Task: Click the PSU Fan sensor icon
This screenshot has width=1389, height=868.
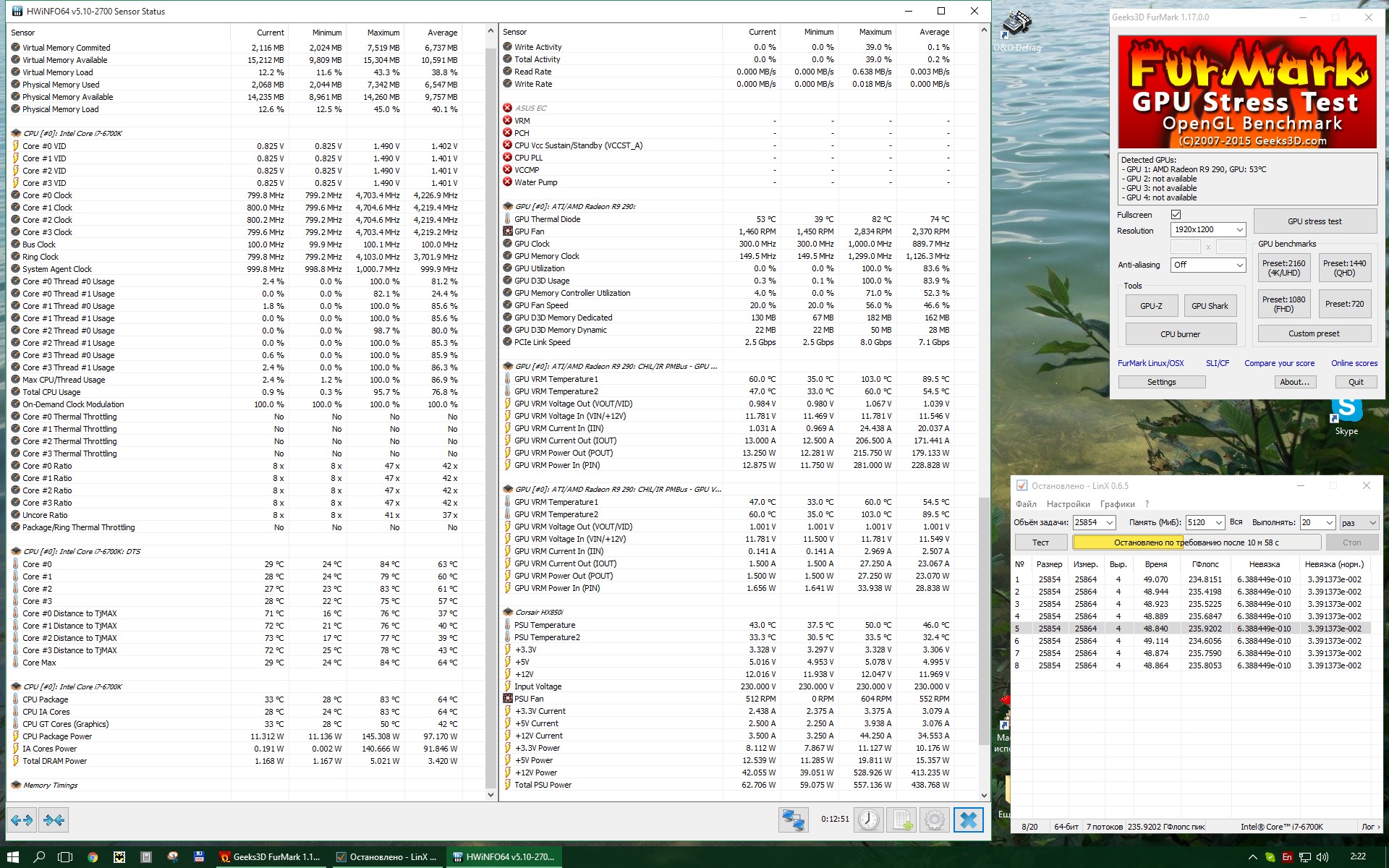Action: pos(508,699)
